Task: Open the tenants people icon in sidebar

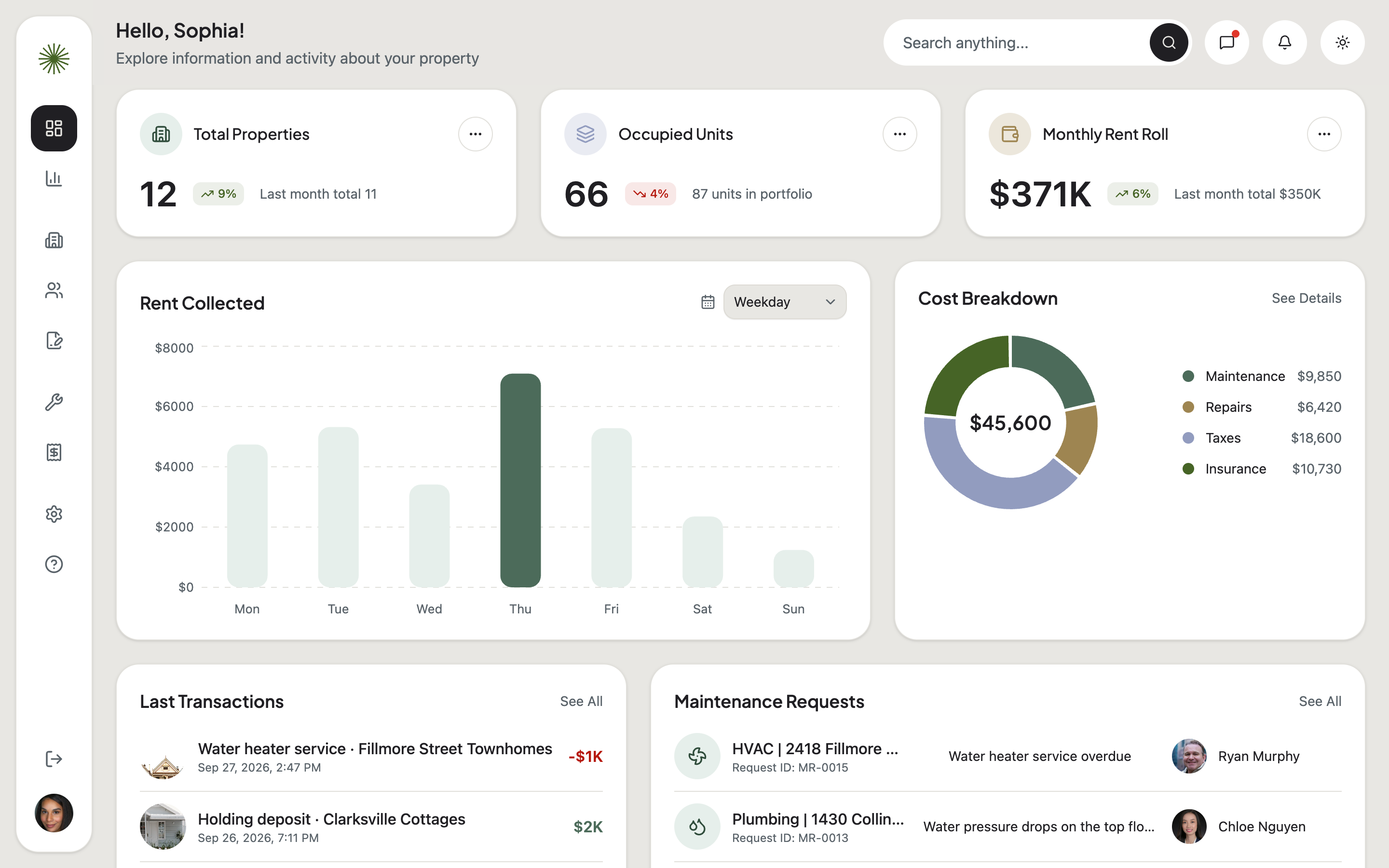Action: pyautogui.click(x=54, y=290)
